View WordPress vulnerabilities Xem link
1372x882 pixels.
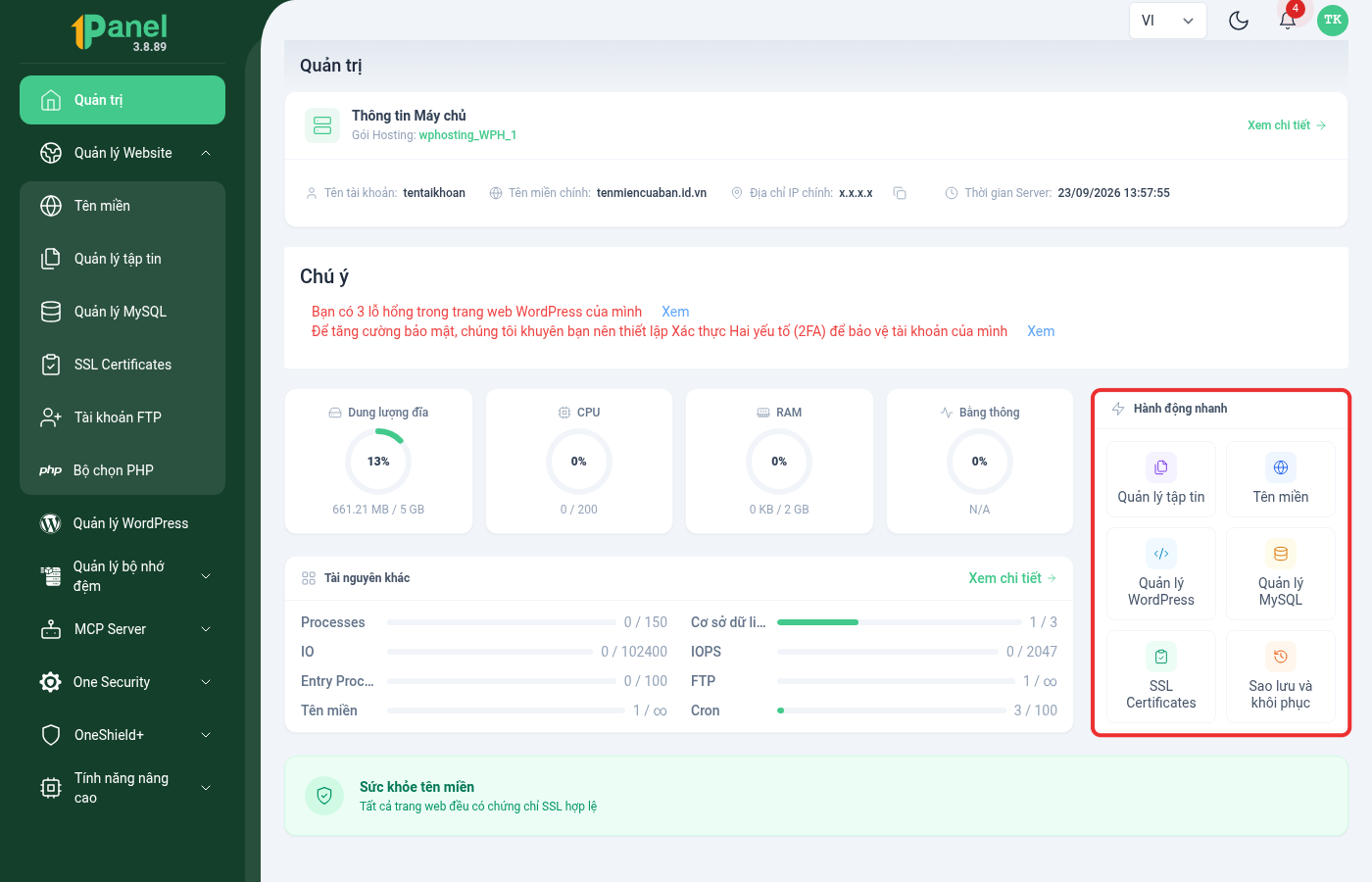click(675, 312)
